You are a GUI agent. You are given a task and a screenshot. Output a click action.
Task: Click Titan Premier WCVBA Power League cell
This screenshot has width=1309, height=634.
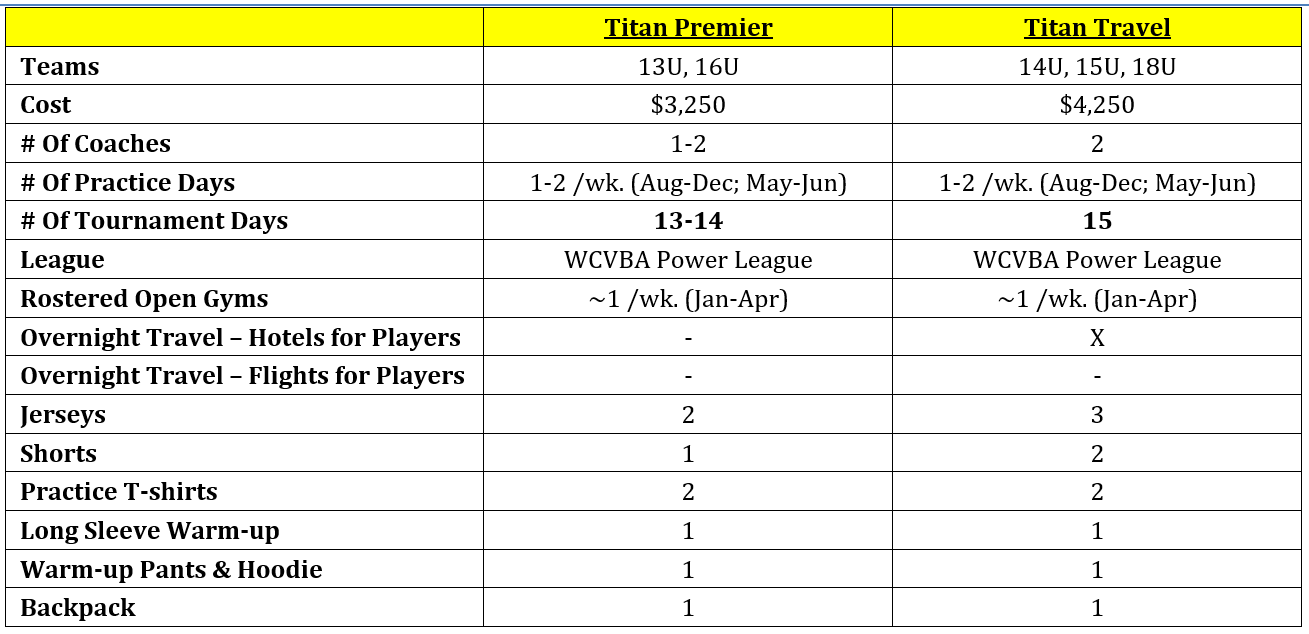coord(688,260)
